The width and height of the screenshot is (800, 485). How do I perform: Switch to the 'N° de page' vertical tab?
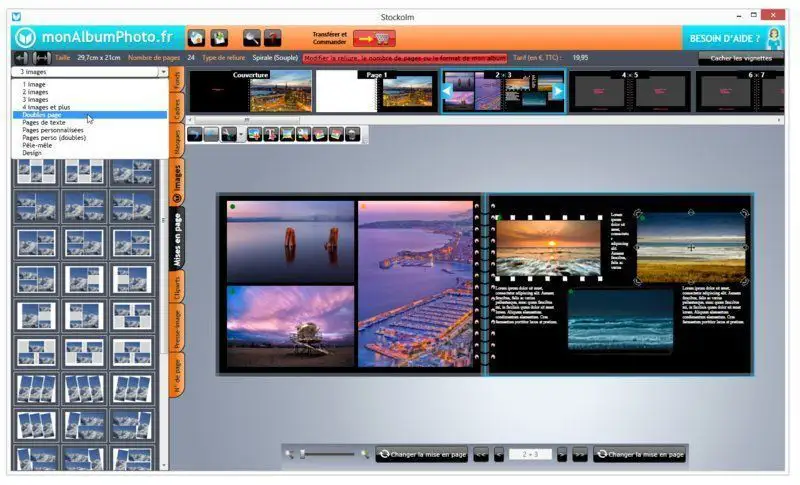[x=177, y=376]
